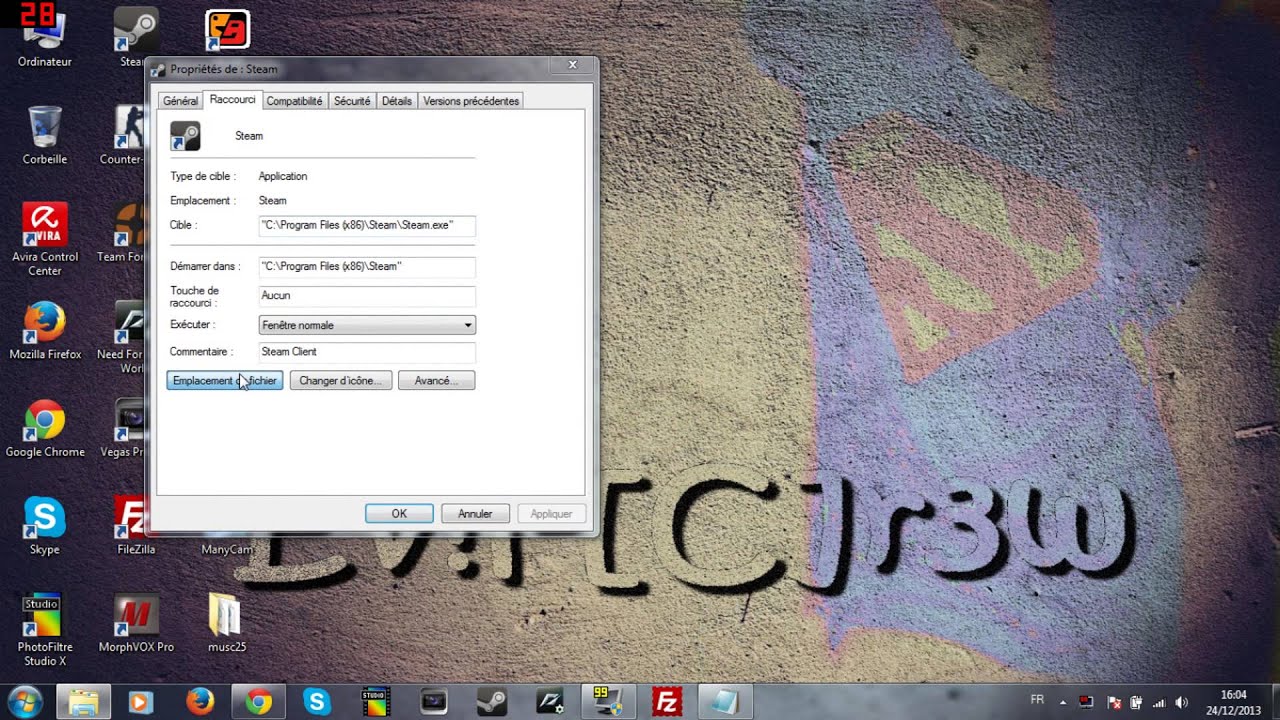Switch to the Détails tab
Viewport: 1280px width, 720px height.
click(x=396, y=101)
